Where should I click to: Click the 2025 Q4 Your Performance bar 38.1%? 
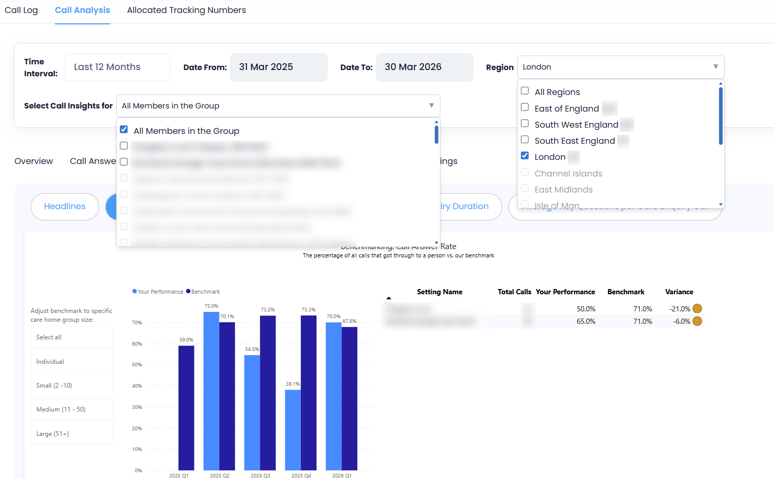(x=293, y=430)
